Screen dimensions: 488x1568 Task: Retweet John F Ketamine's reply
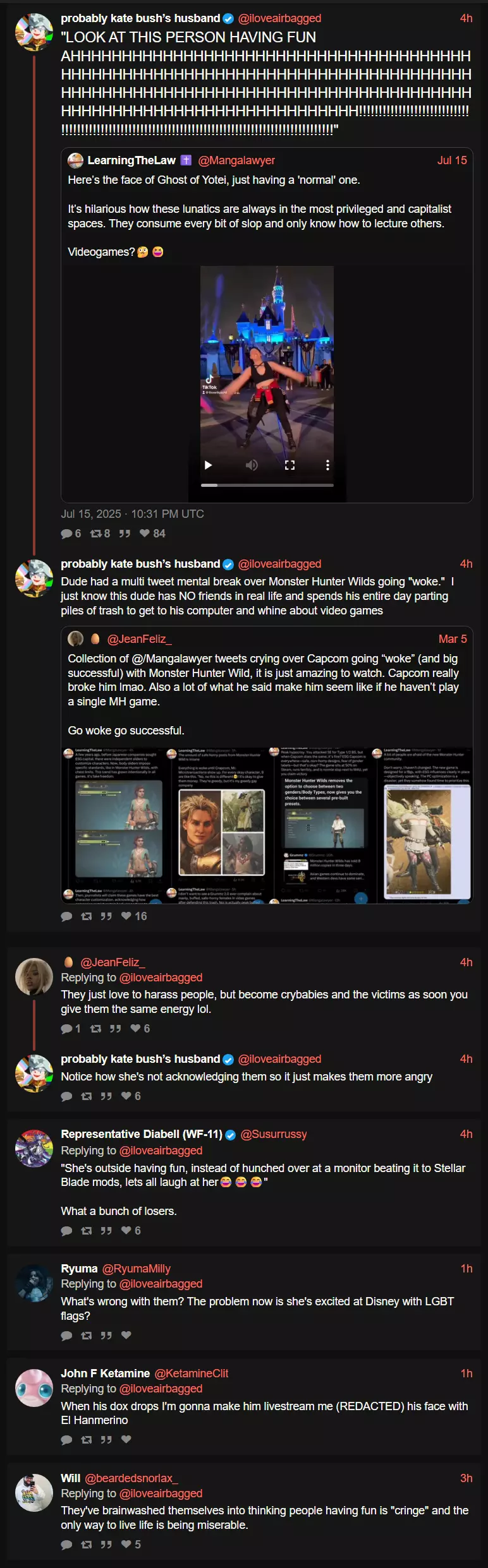click(87, 1439)
